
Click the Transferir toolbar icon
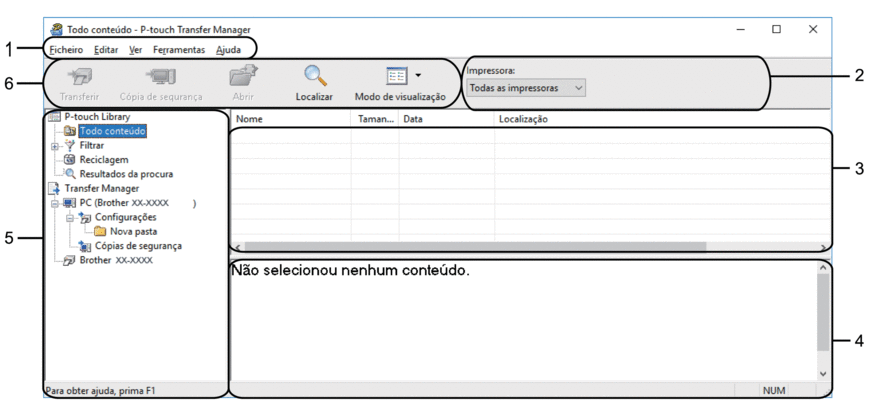(79, 75)
